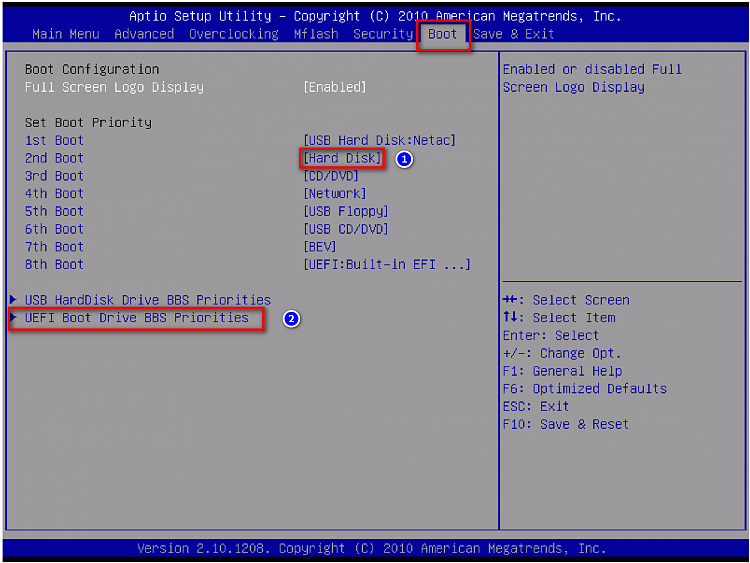
Task: Click the Boot Configuration heading
Action: coord(92,70)
